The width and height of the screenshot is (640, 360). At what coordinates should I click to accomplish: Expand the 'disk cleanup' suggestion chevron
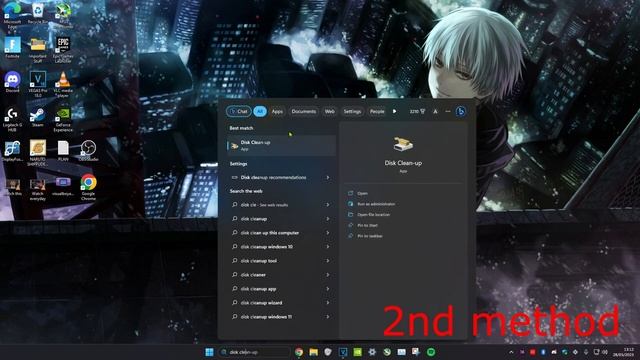pyautogui.click(x=328, y=219)
